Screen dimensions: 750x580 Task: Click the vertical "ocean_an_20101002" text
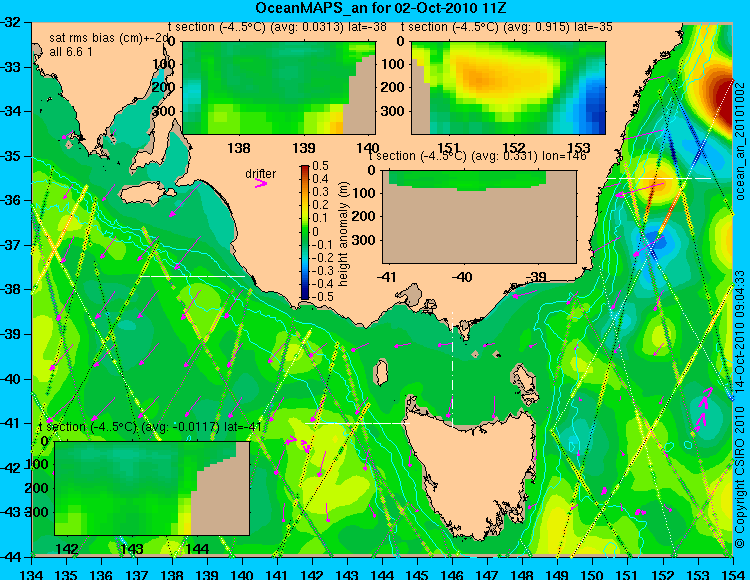click(x=740, y=141)
